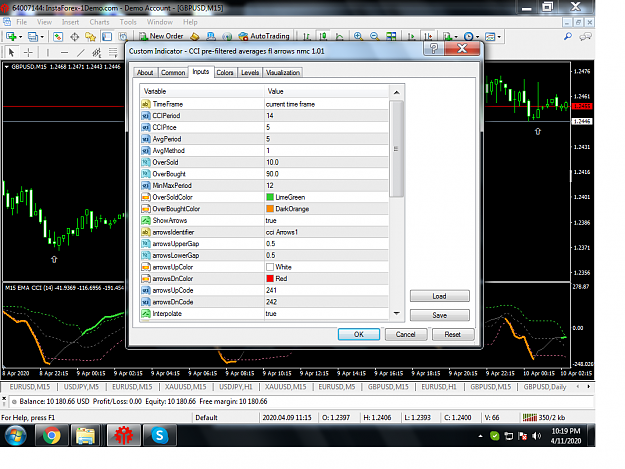Image resolution: width=625 pixels, height=469 pixels.
Task: Switch to line chart icon
Action: [x=340, y=37]
